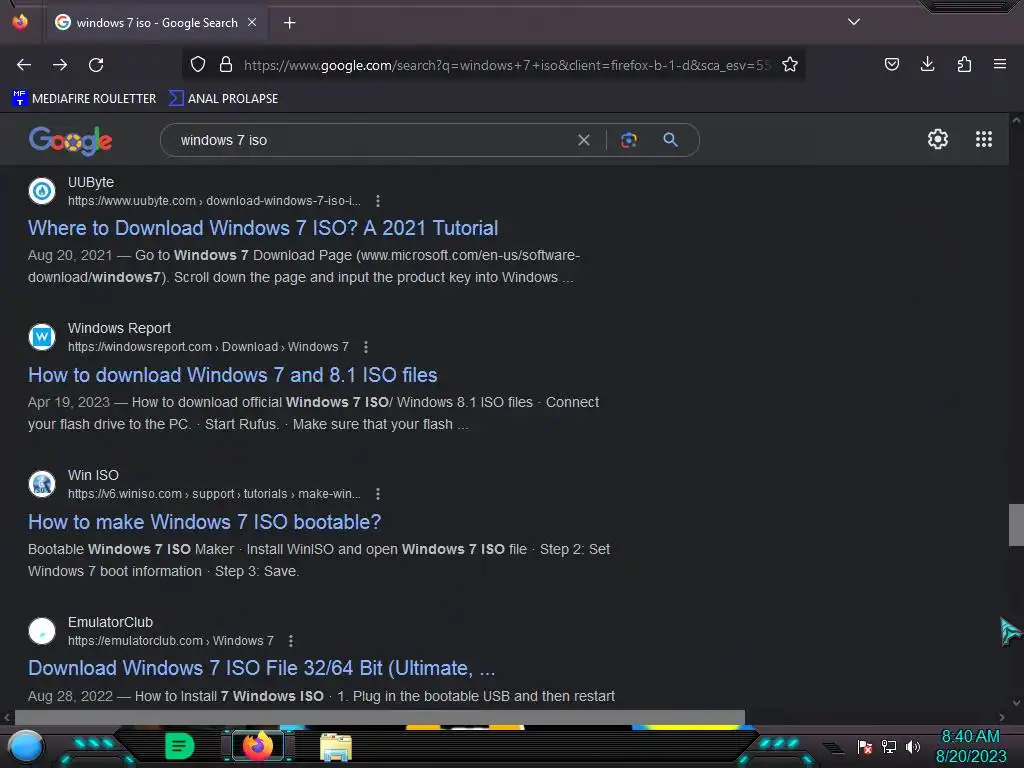Open the second bookmark on the toolbar

click(x=223, y=99)
